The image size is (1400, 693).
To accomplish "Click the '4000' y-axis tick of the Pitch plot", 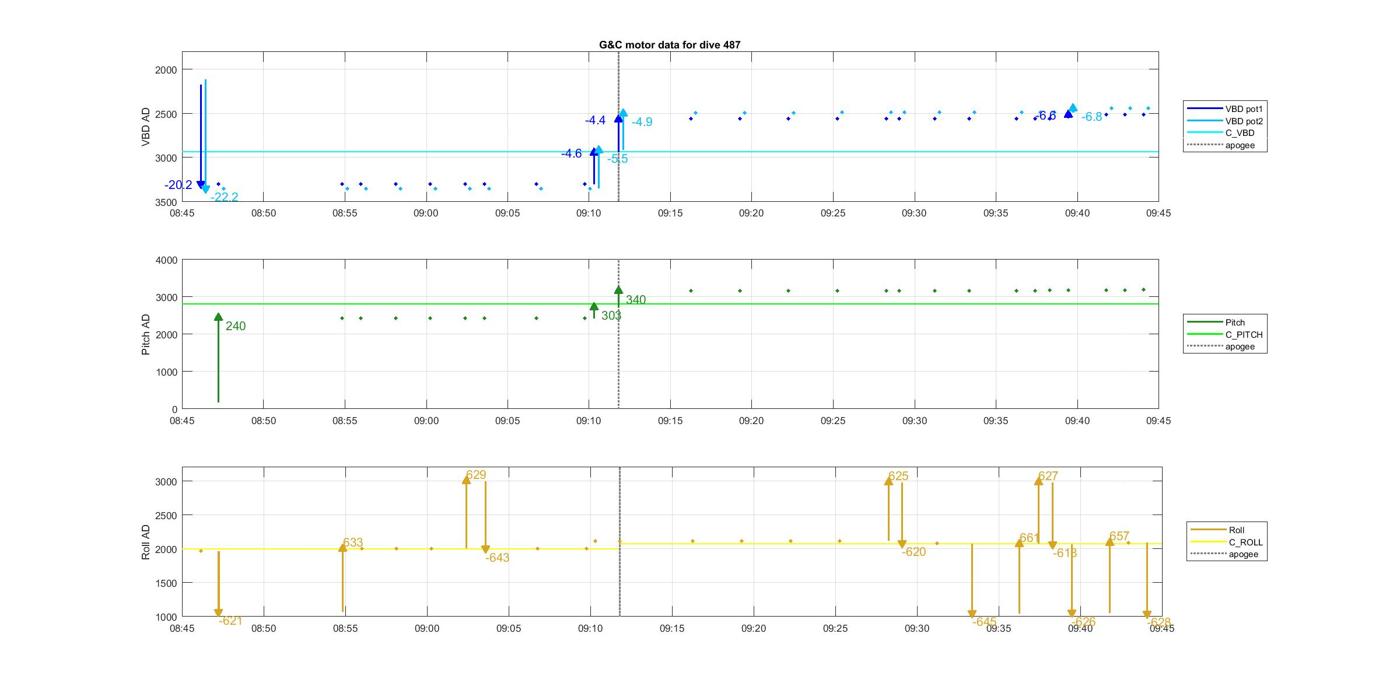I will coord(166,260).
